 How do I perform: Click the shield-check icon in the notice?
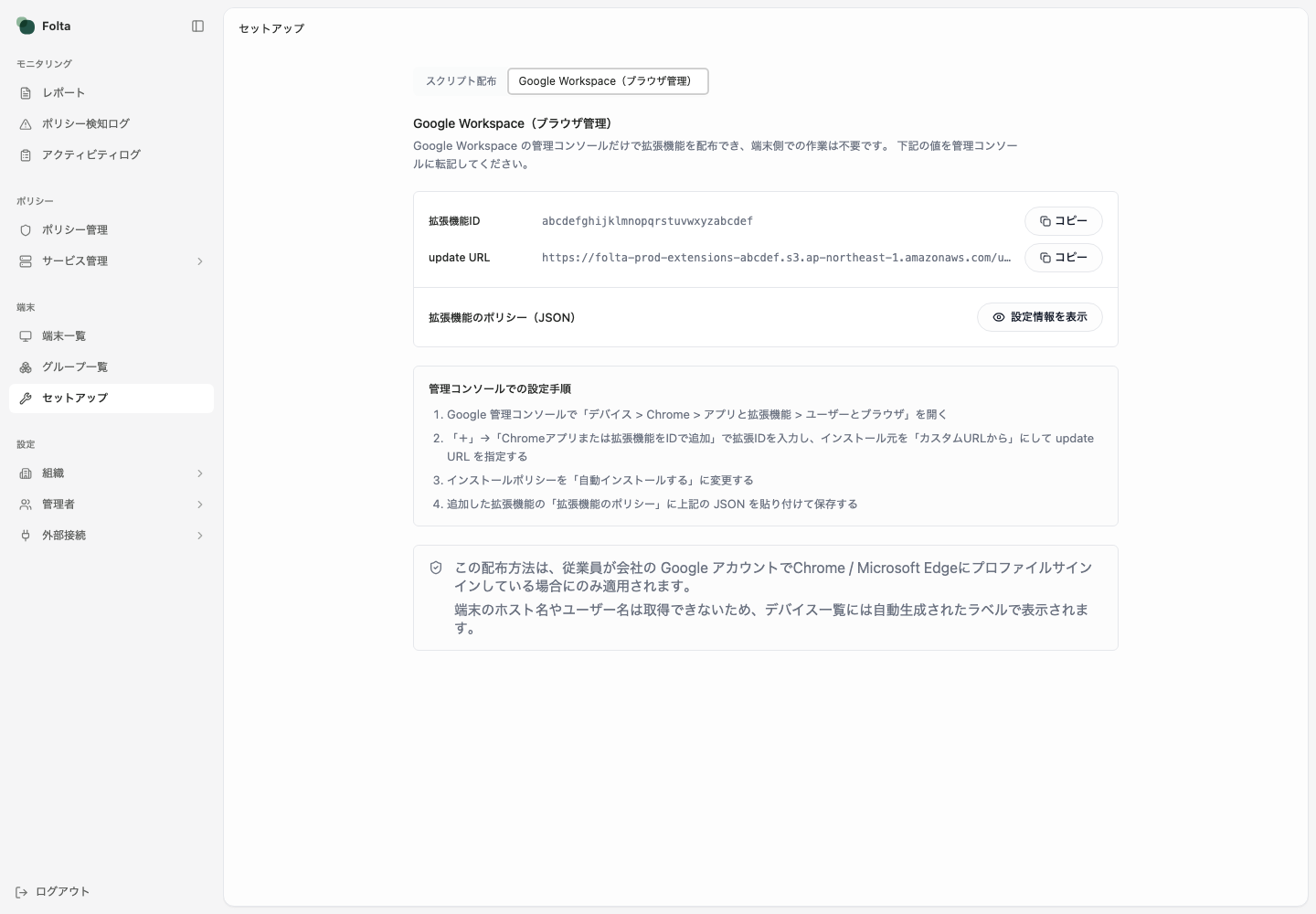coord(436,568)
